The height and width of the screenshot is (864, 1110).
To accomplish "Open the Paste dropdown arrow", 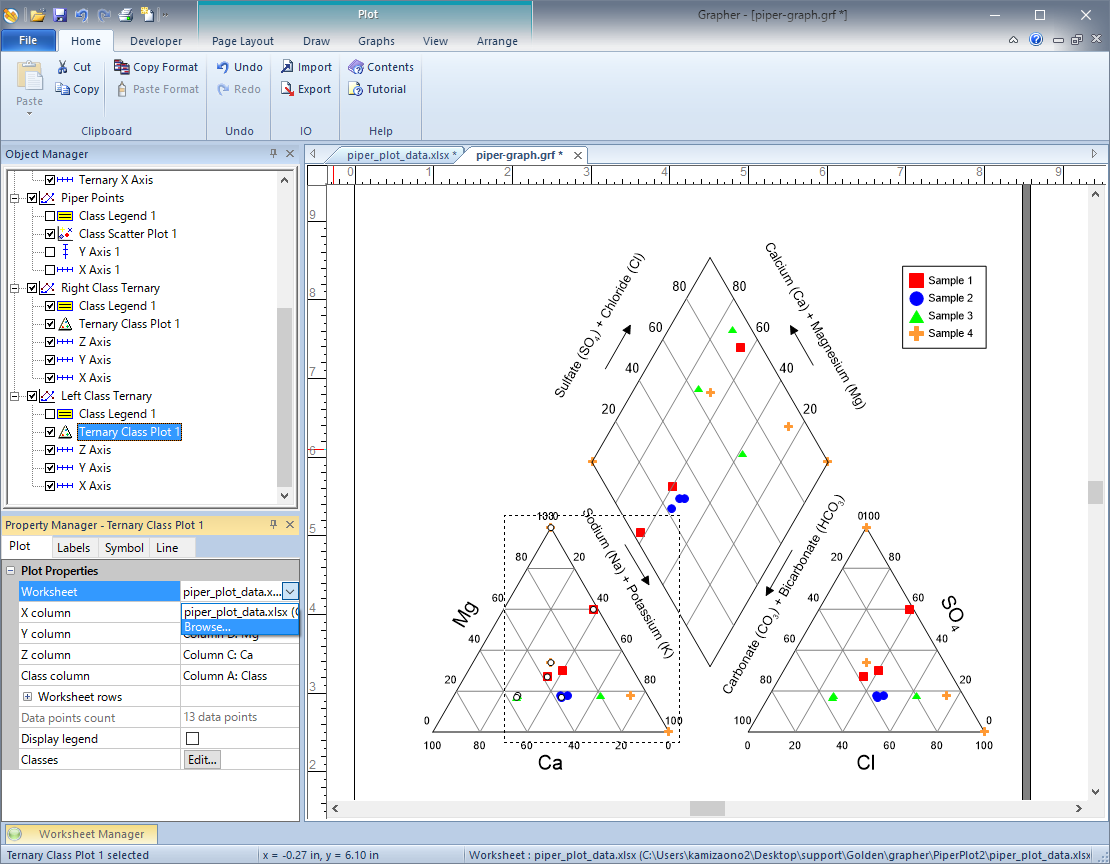I will pos(30,113).
